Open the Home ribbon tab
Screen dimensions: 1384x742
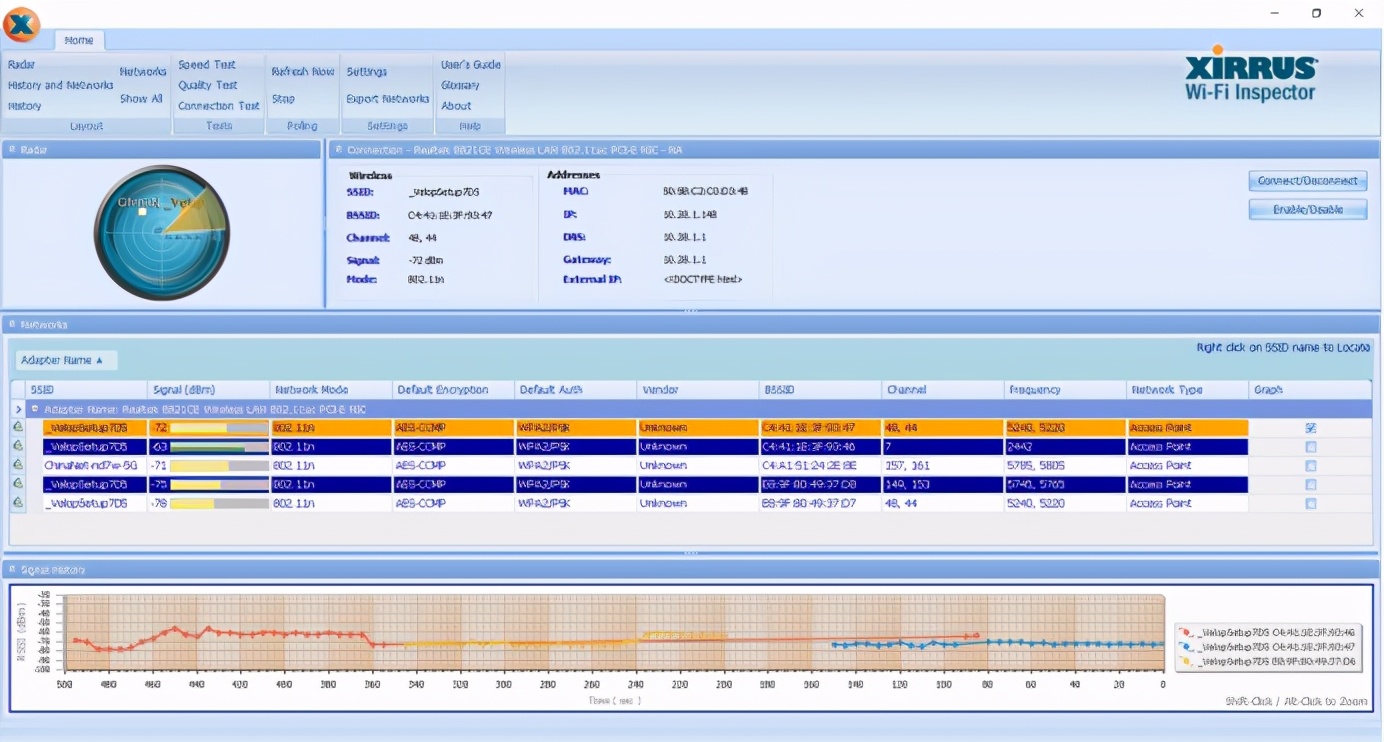78,41
